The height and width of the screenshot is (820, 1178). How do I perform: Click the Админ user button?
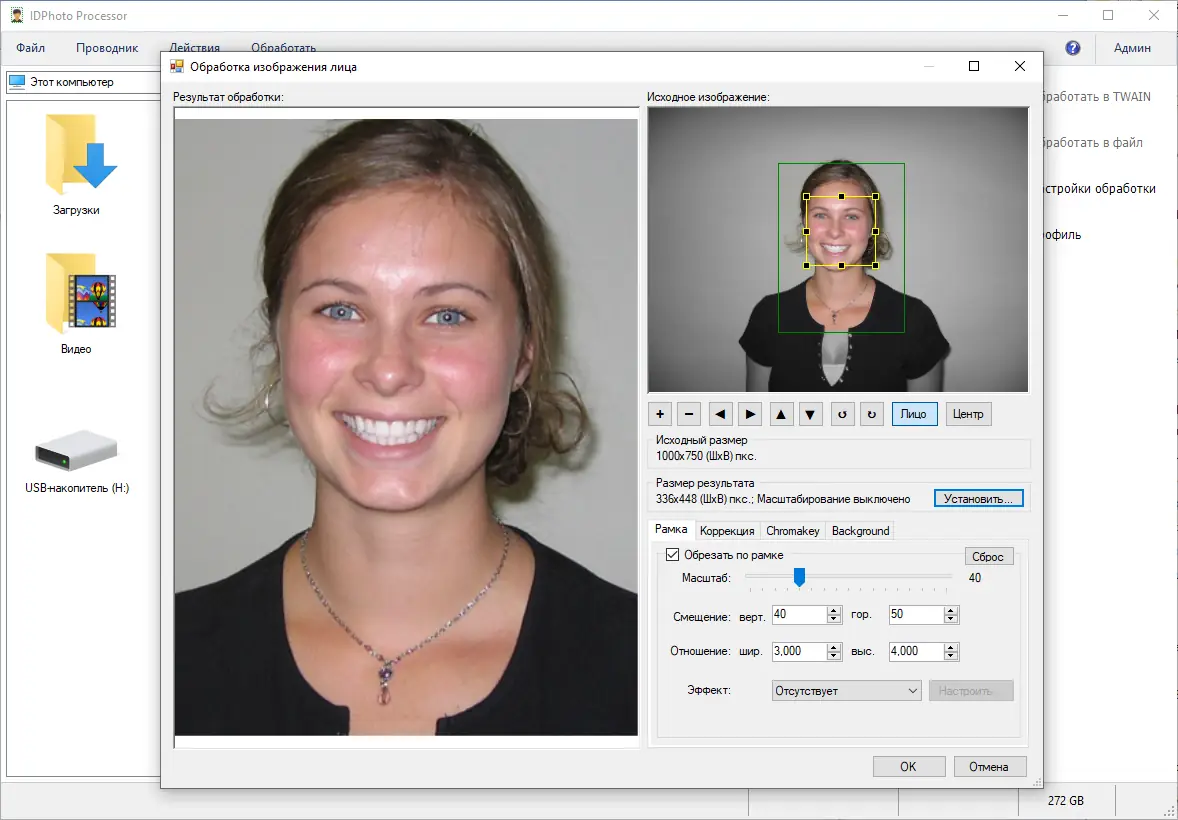(x=1132, y=48)
